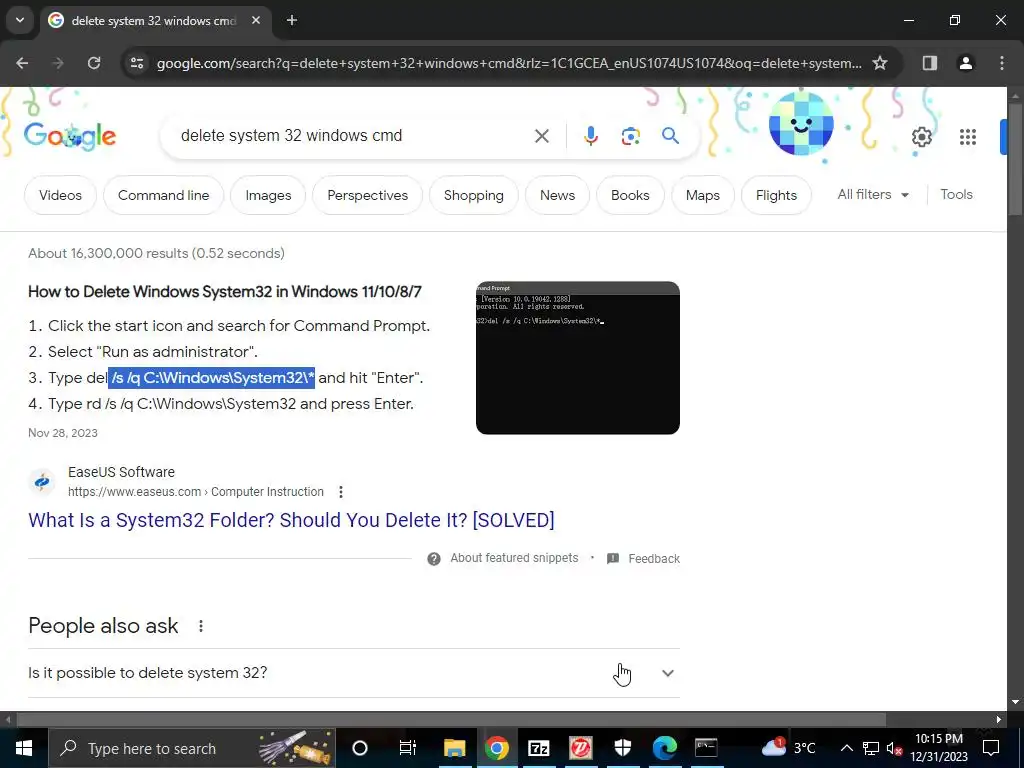Open Command Prompt from the taskbar

[x=707, y=748]
